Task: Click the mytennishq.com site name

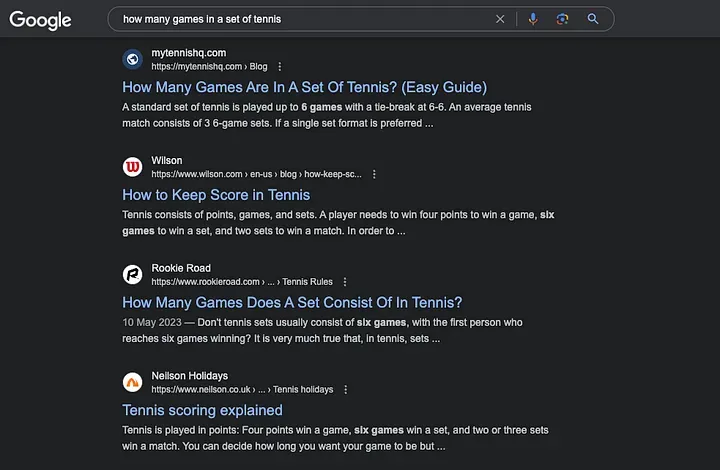Action: coord(189,53)
